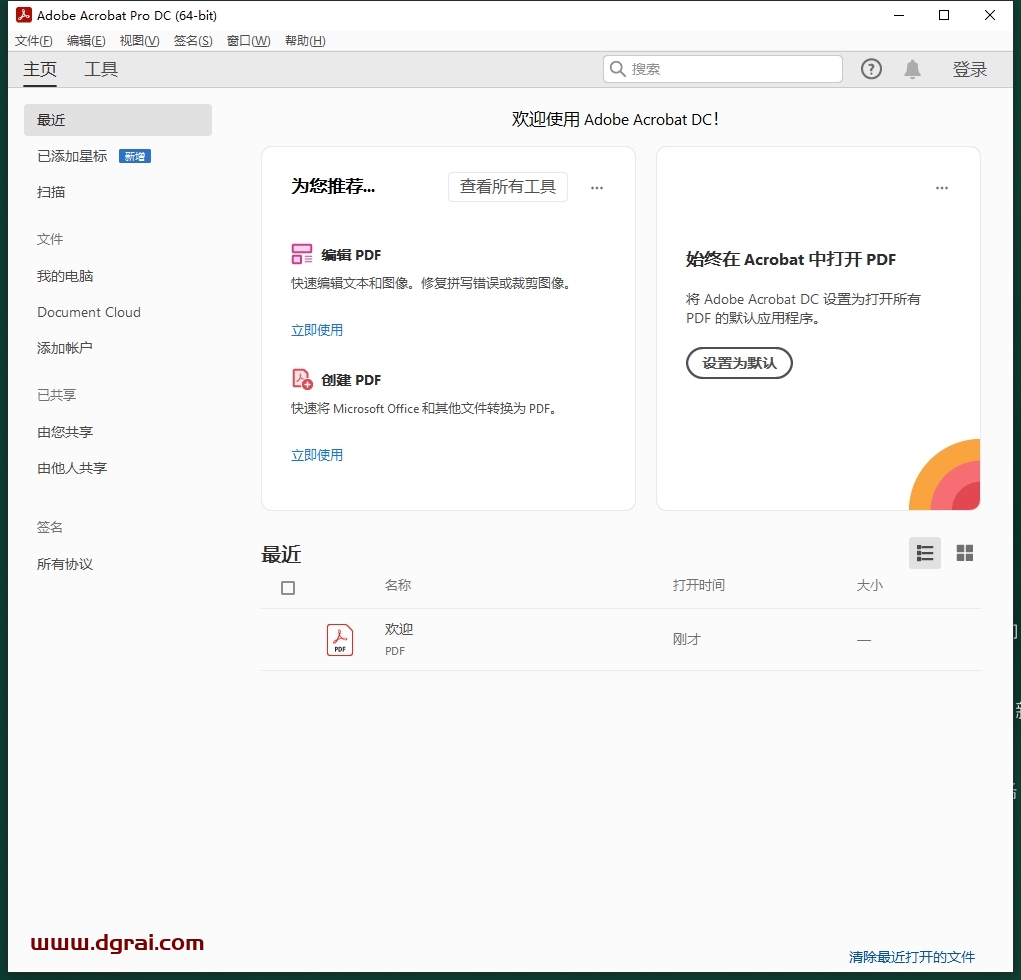
Task: Click the 设置为默认 button
Action: coord(739,363)
